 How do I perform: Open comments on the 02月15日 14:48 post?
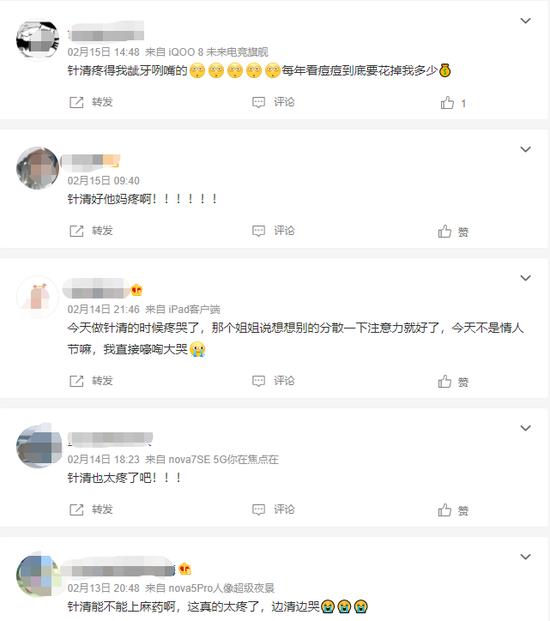tap(273, 102)
